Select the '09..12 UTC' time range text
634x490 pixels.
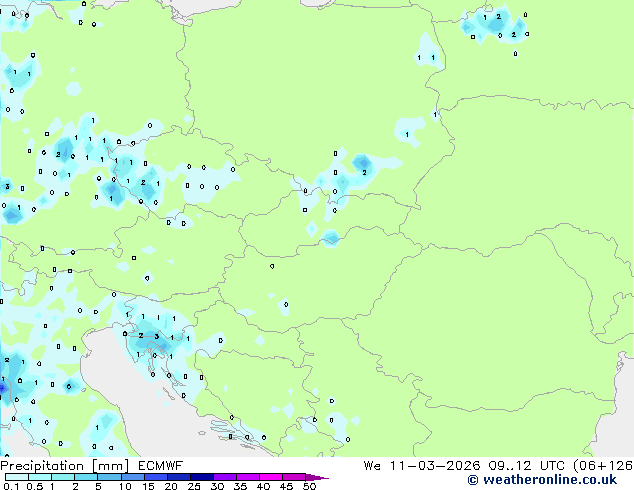pos(526,466)
